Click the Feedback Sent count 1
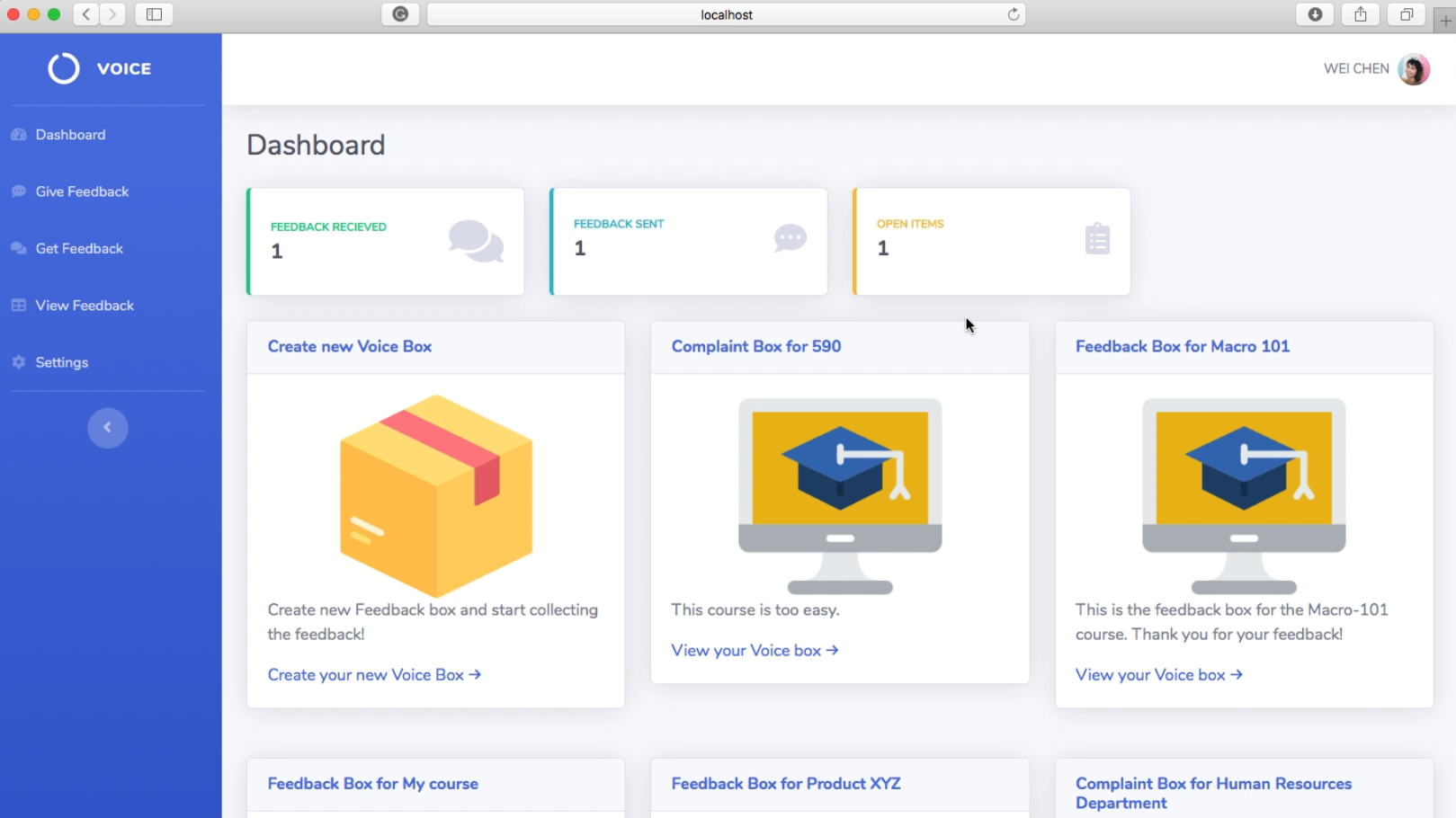 coord(580,248)
